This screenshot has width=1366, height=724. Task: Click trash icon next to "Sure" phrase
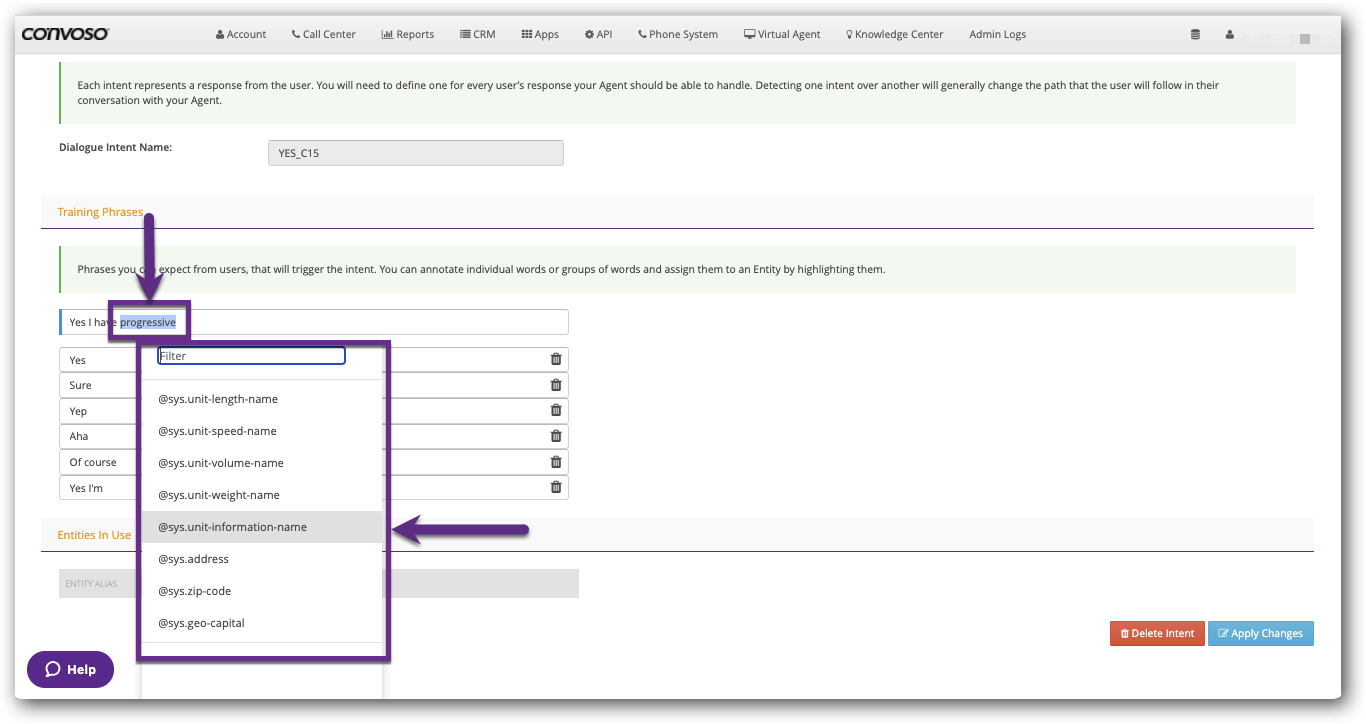tap(556, 385)
